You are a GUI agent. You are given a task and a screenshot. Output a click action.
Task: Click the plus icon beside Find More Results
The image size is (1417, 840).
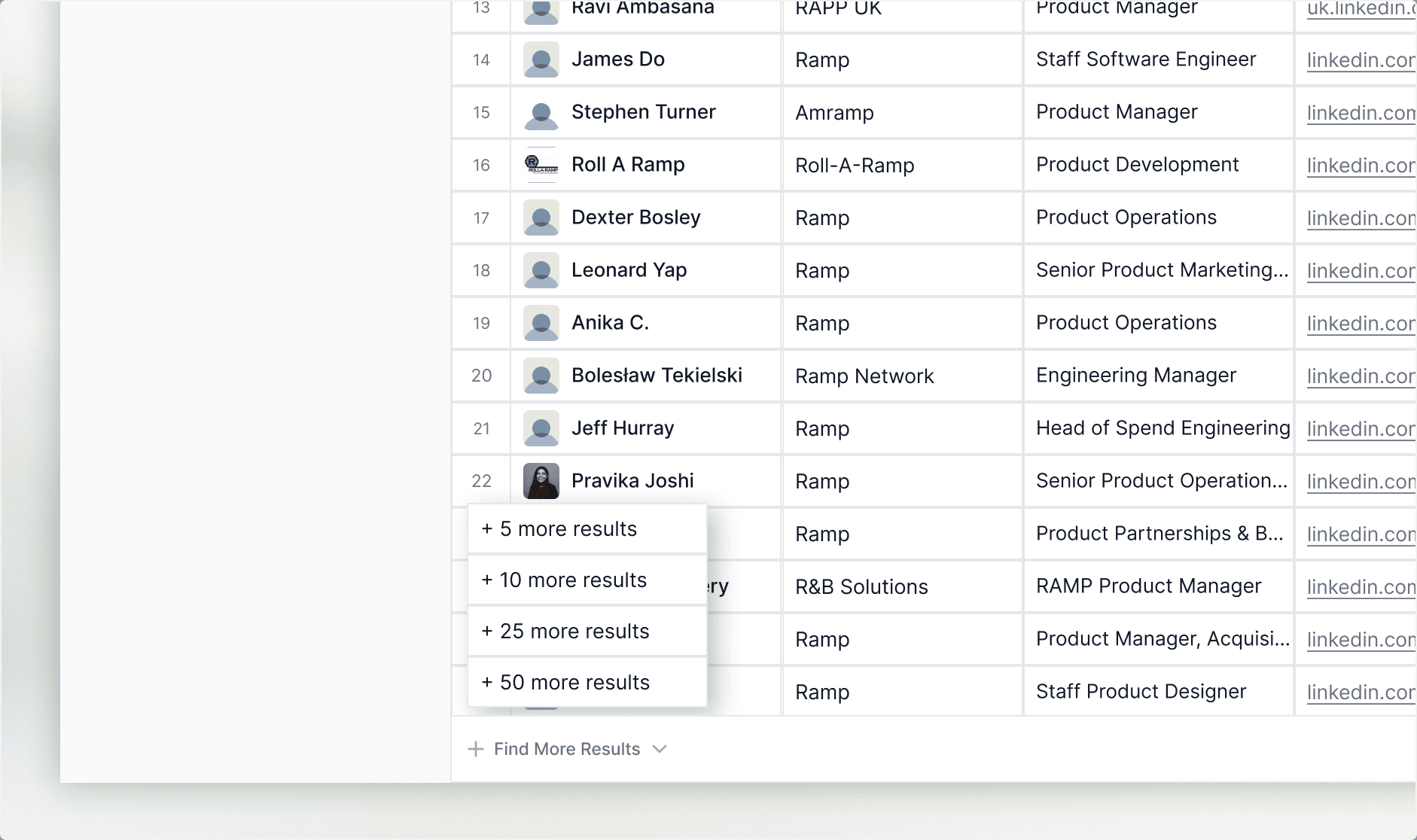coord(476,749)
